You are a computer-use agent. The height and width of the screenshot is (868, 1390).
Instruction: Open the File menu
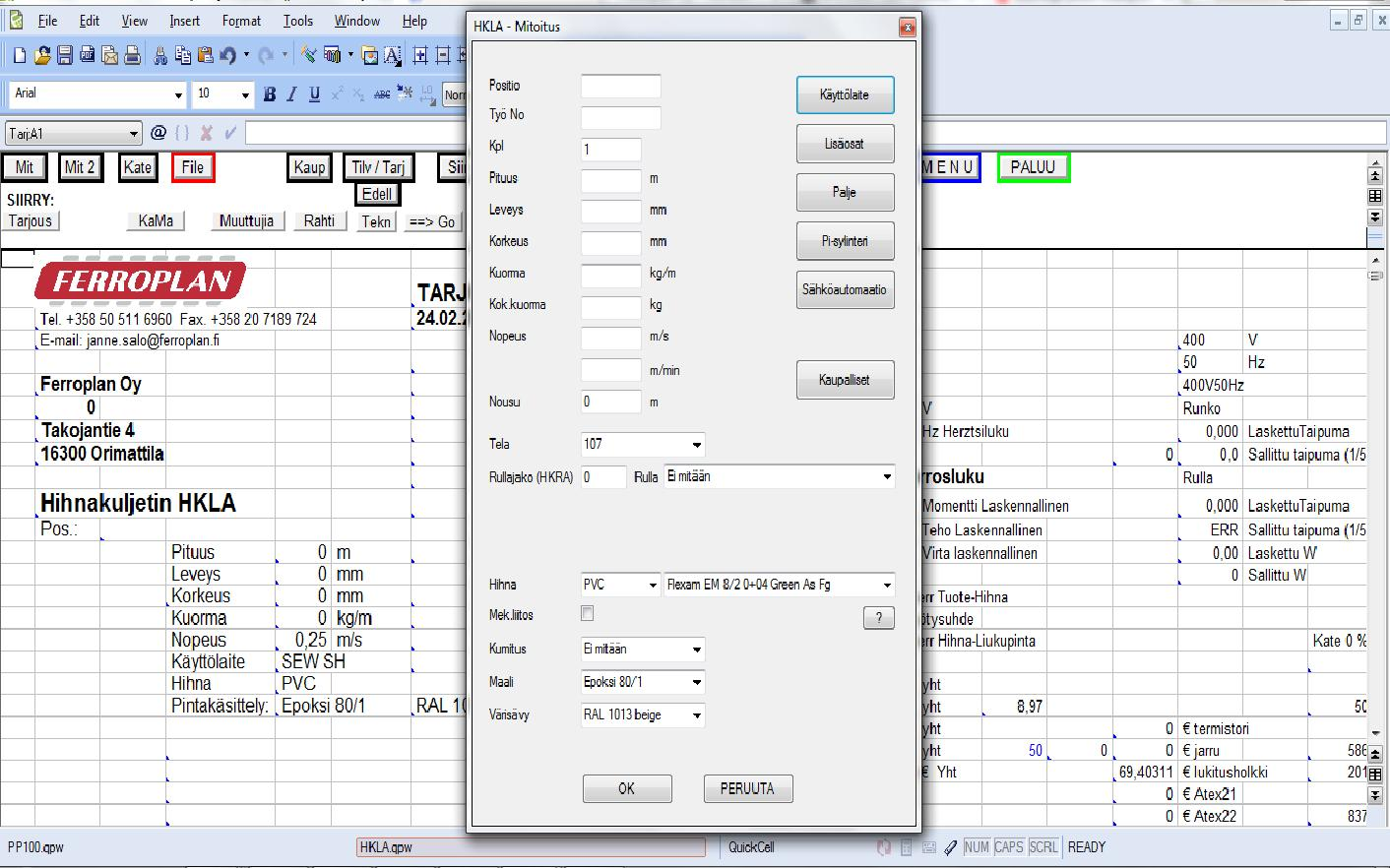[47, 20]
